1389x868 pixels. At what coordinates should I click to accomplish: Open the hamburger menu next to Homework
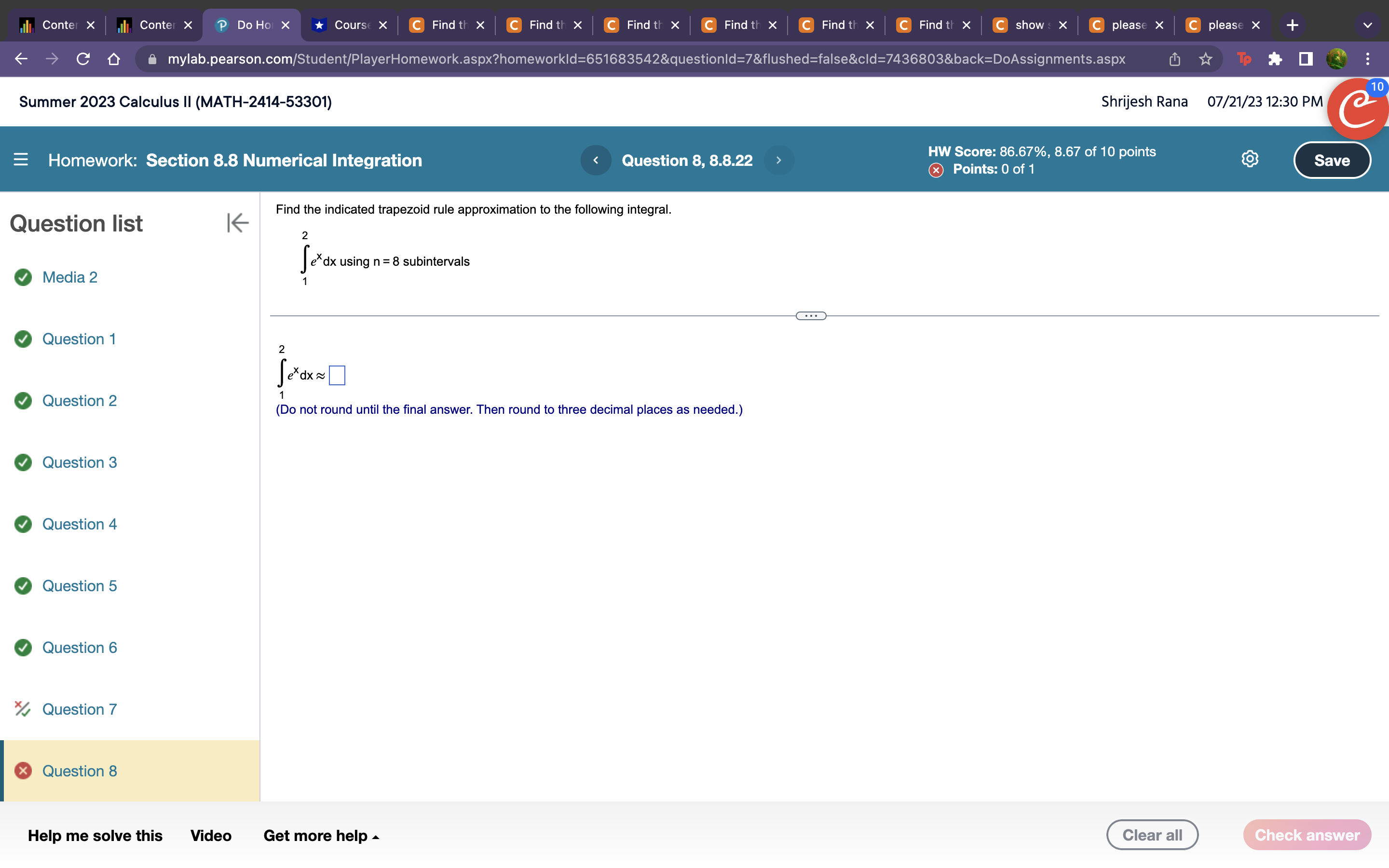point(21,160)
